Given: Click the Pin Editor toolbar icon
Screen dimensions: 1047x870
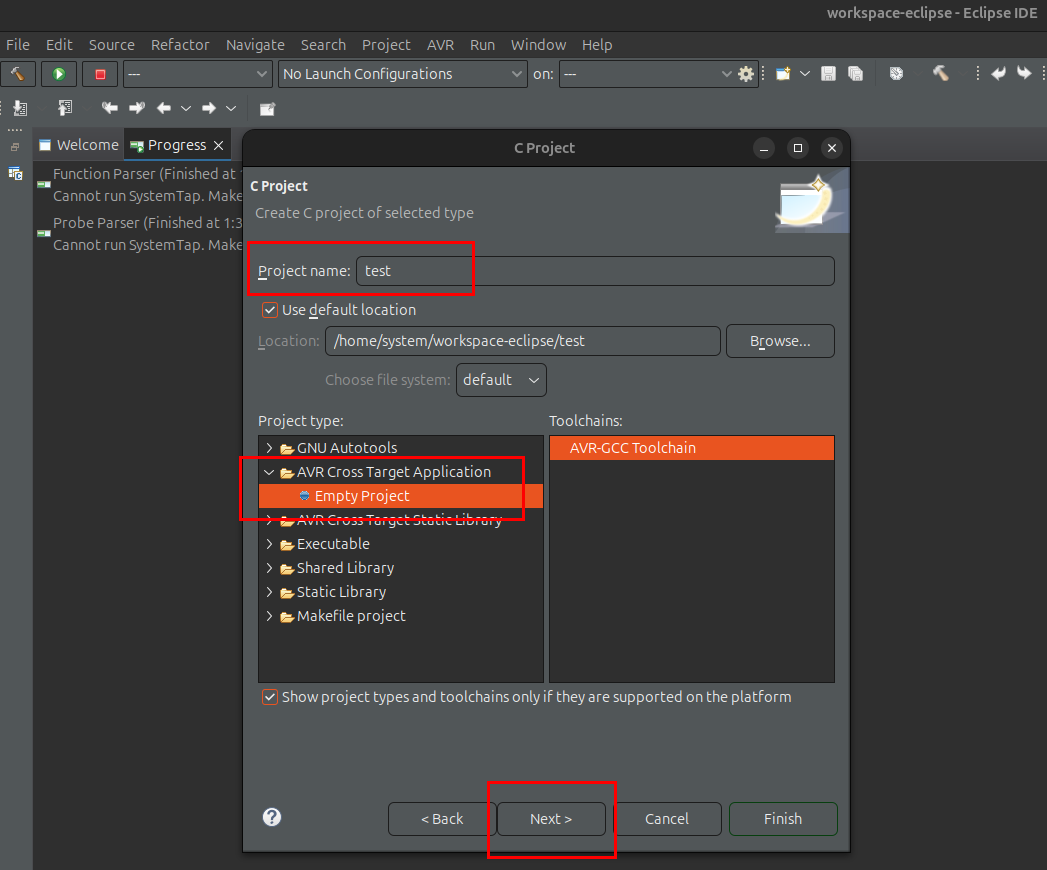Looking at the screenshot, I should pyautogui.click(x=267, y=109).
